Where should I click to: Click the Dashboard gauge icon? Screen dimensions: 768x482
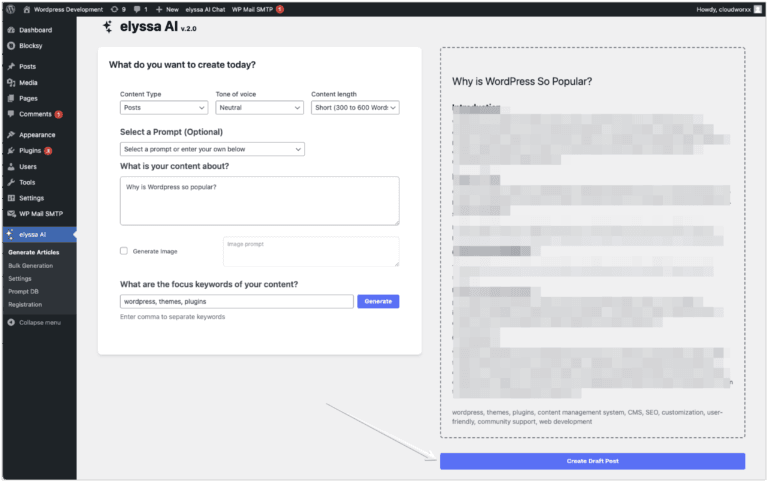point(11,30)
